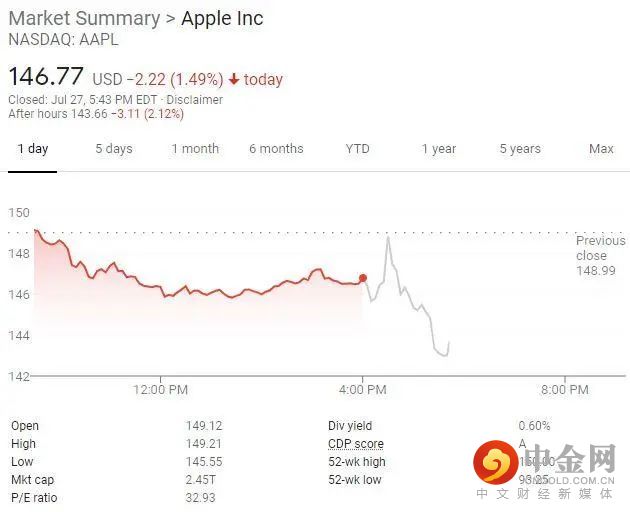
Task: Show the 1 month price range
Action: 195,149
